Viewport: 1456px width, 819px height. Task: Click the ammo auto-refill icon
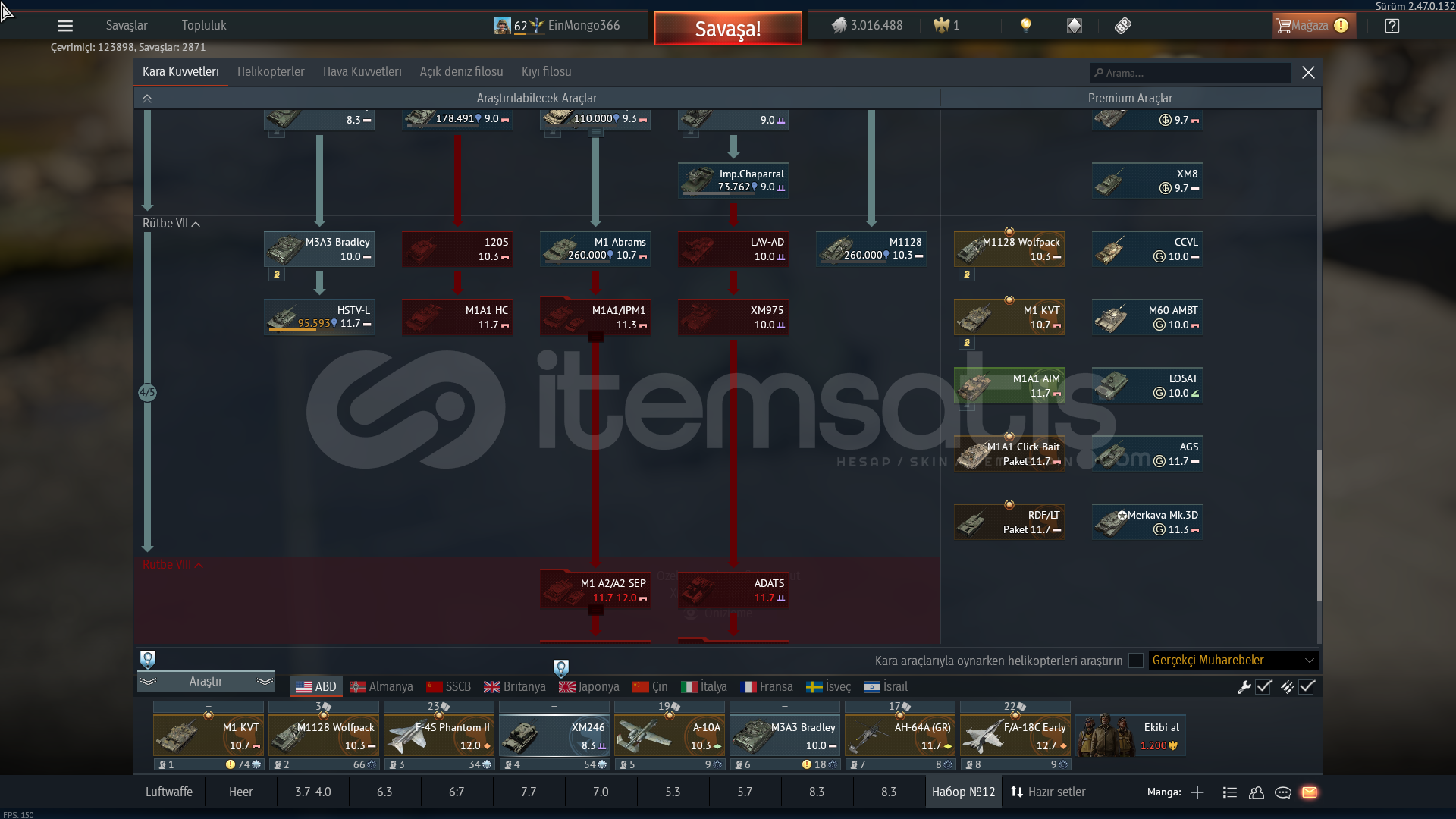click(x=1287, y=687)
